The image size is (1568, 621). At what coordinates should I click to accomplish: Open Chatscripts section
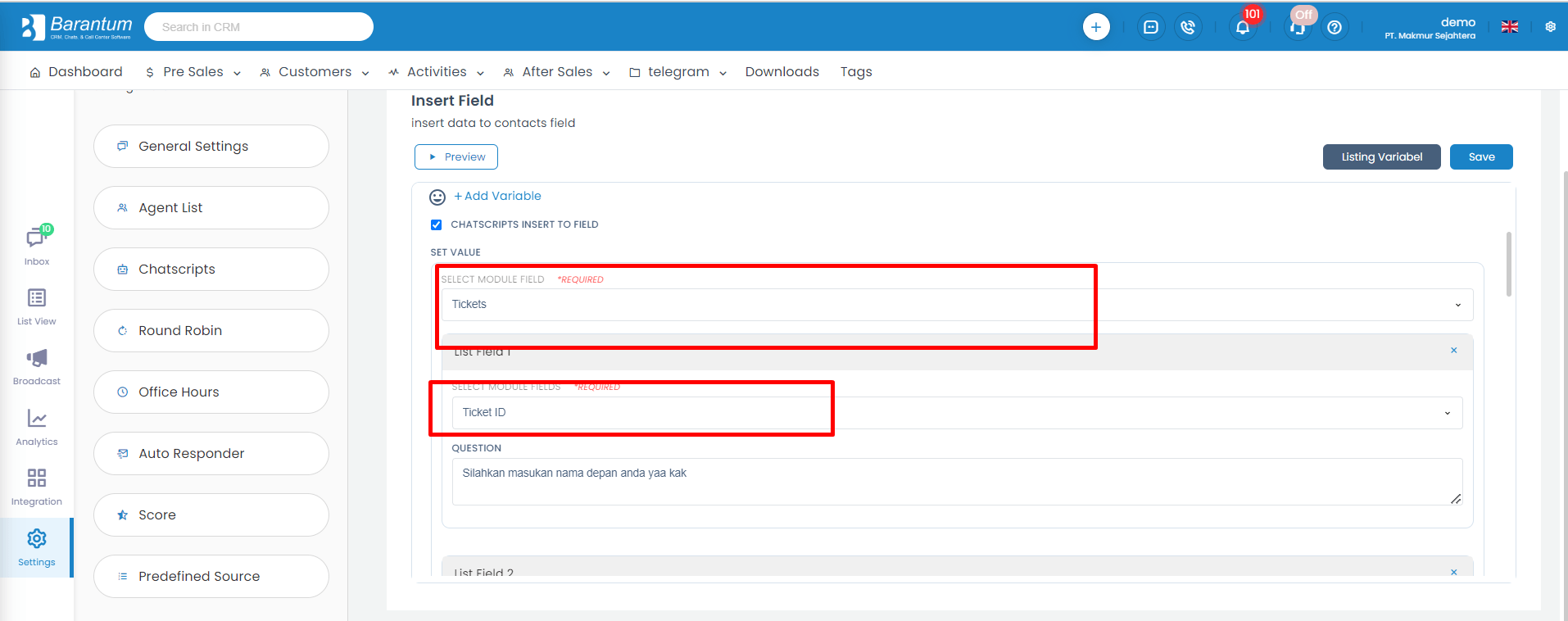tap(211, 270)
